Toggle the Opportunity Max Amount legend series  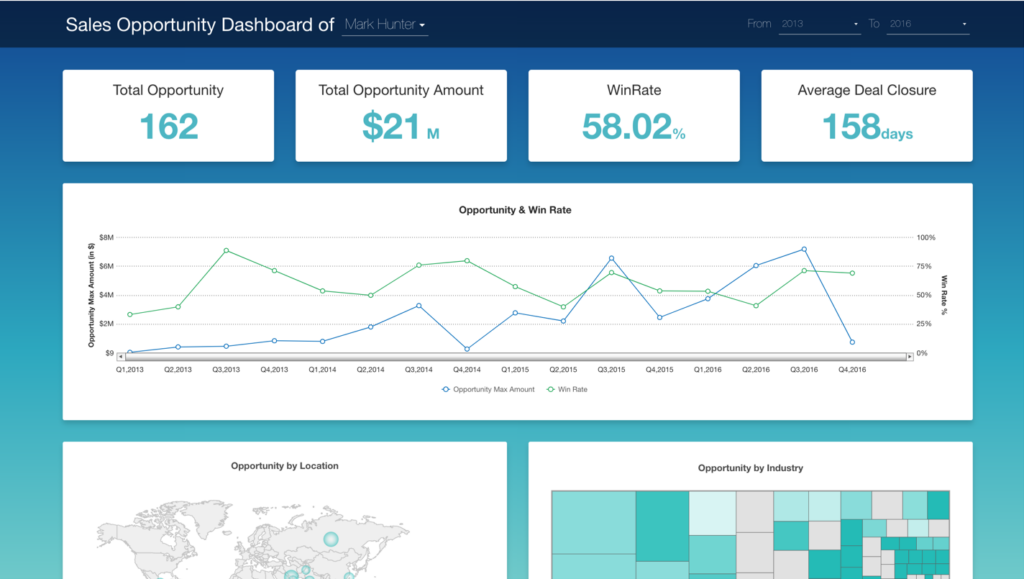click(488, 389)
